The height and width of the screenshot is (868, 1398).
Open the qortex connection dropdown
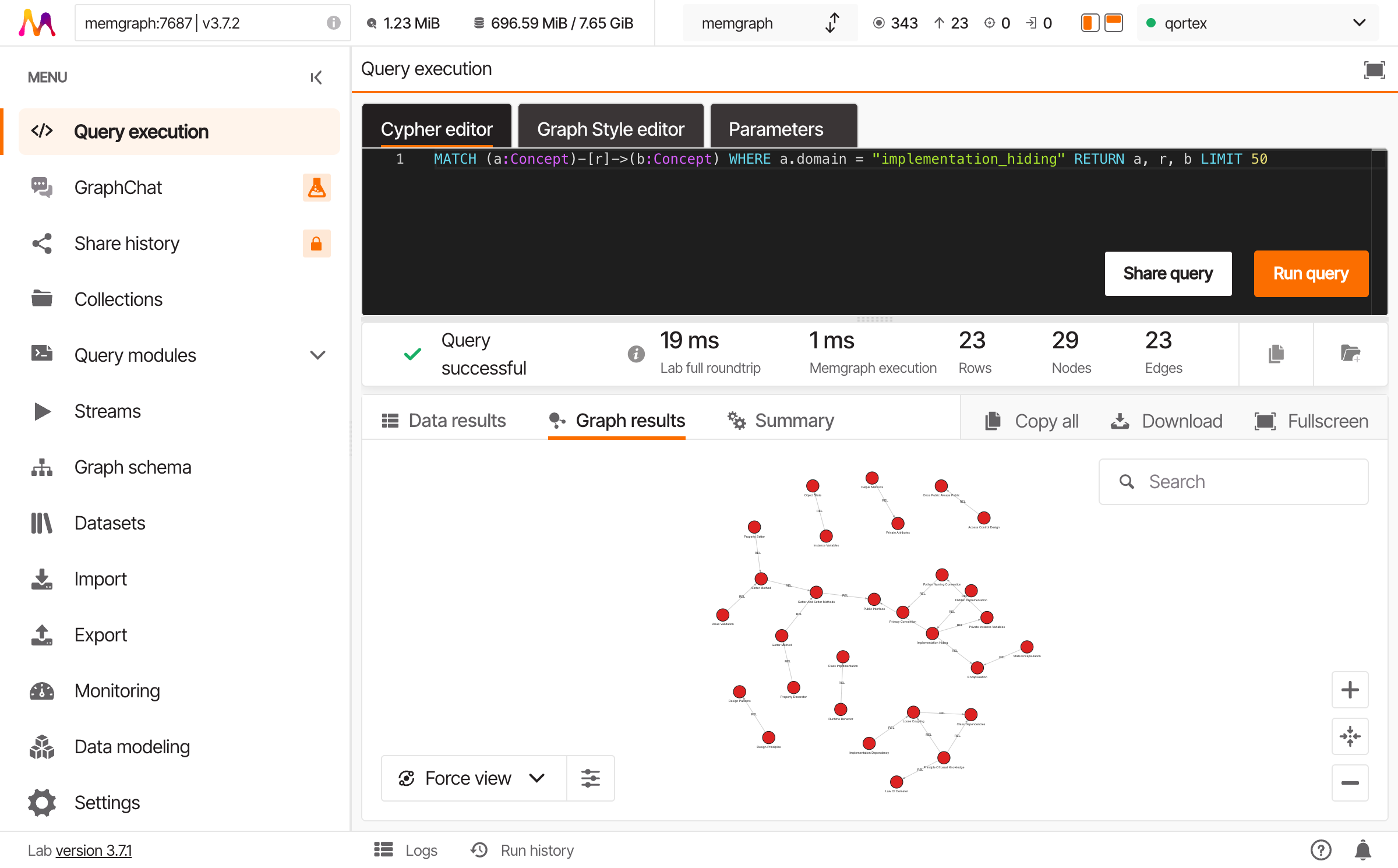1359,23
